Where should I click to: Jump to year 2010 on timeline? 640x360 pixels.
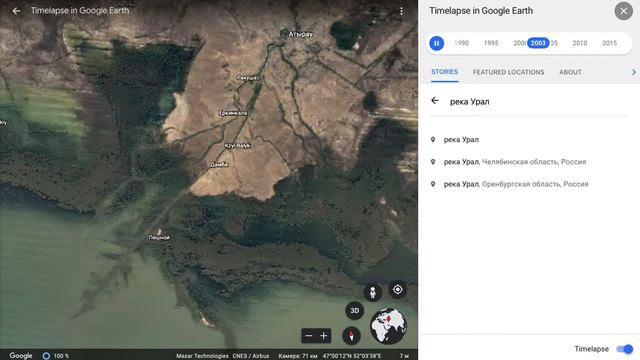(580, 43)
